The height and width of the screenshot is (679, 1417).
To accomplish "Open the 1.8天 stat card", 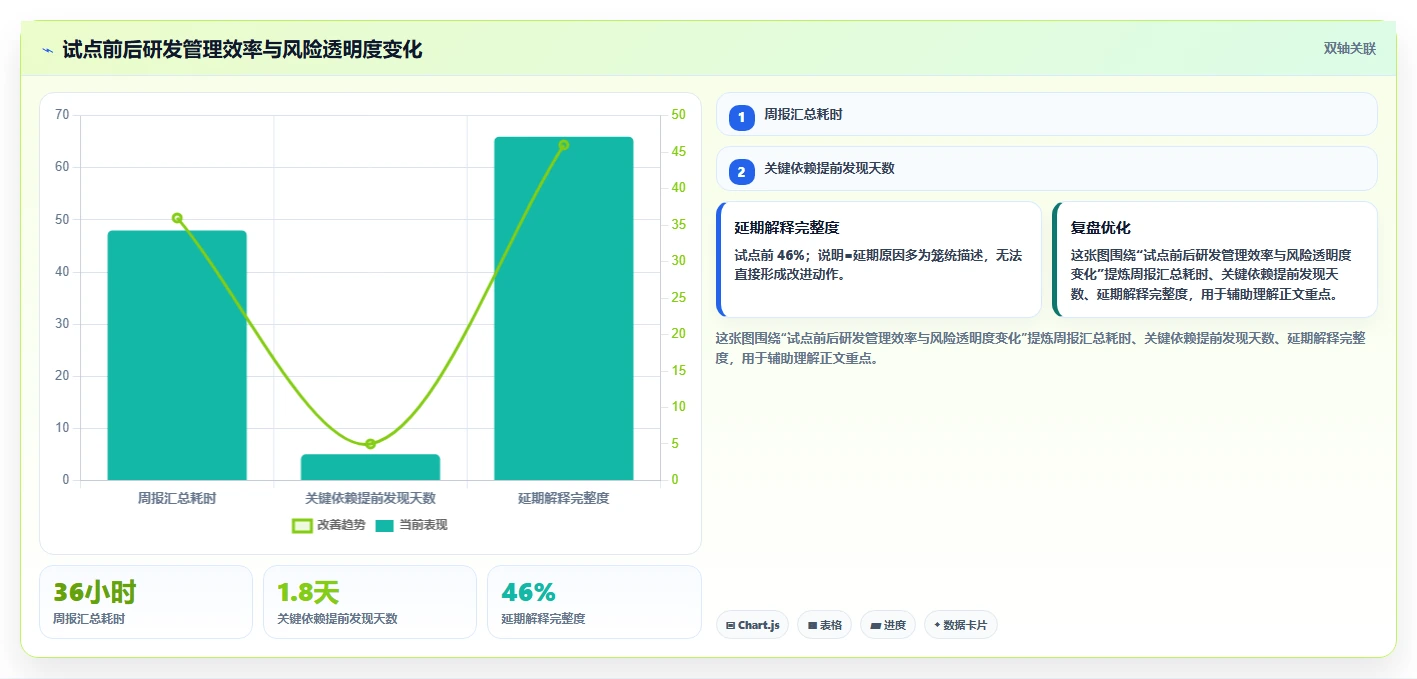I will [370, 602].
